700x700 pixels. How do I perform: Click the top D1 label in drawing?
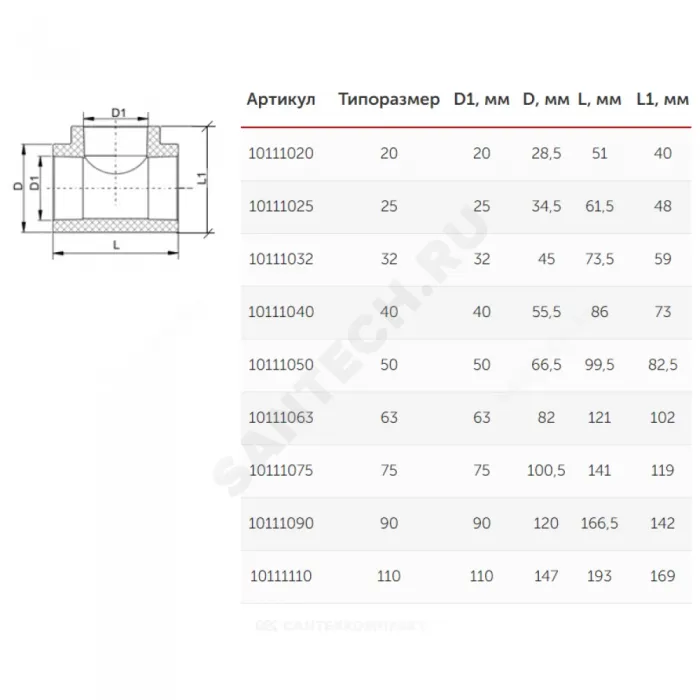[118, 112]
